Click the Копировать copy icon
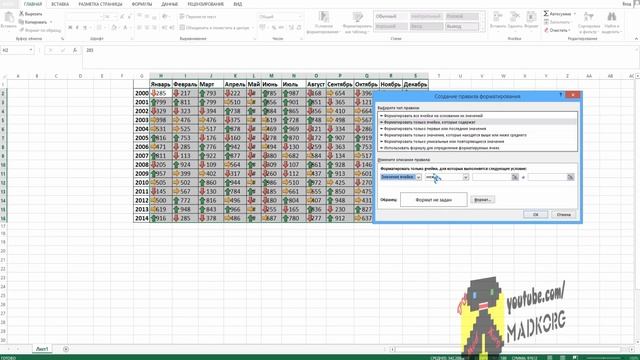 coord(22,22)
